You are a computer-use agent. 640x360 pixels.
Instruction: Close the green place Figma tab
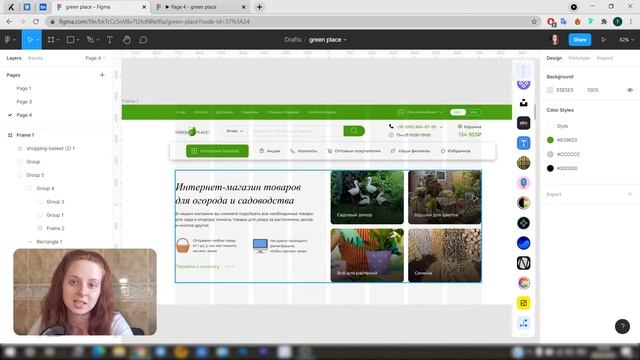[144, 7]
